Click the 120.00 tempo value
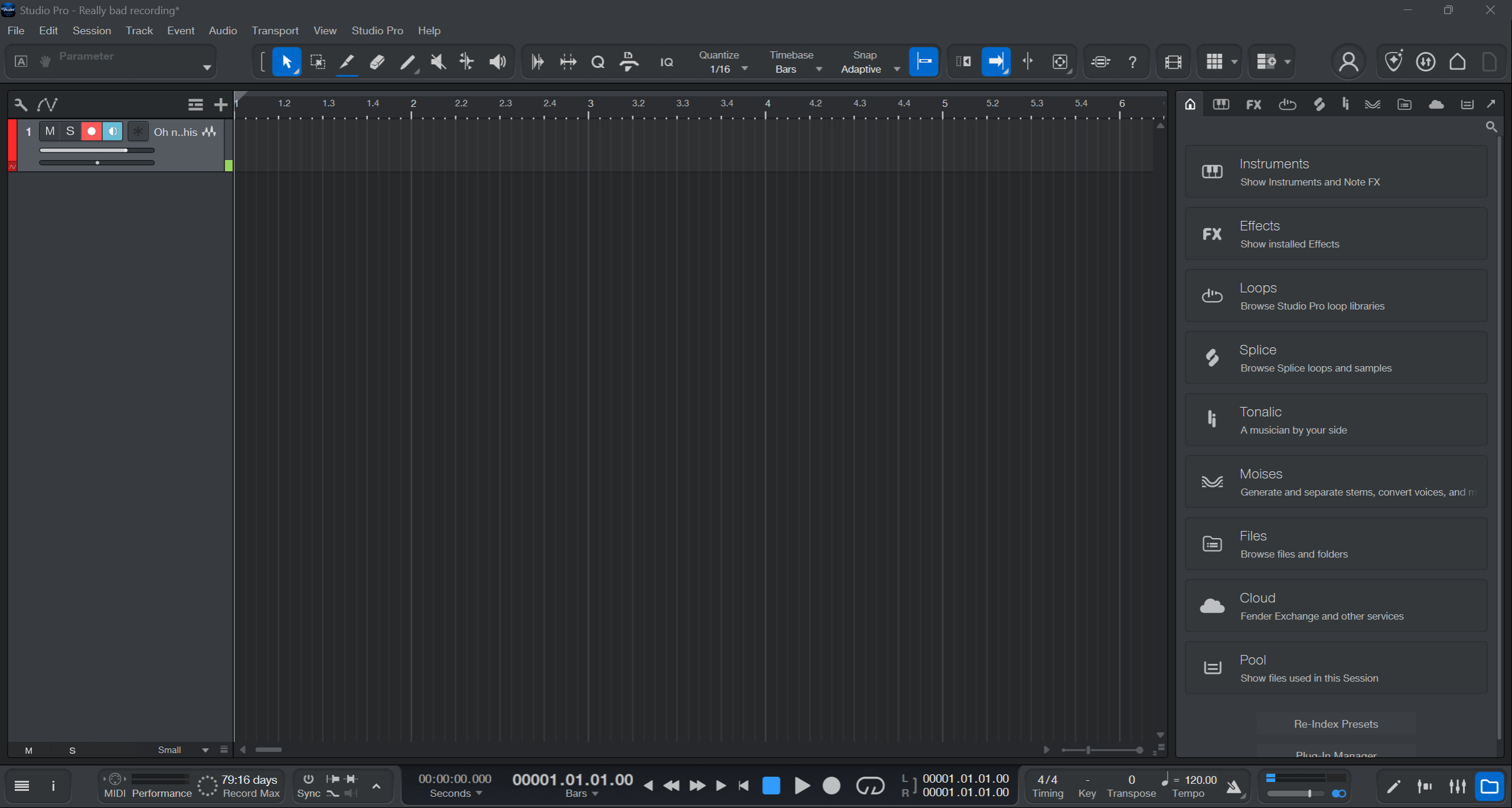 pyautogui.click(x=1200, y=780)
